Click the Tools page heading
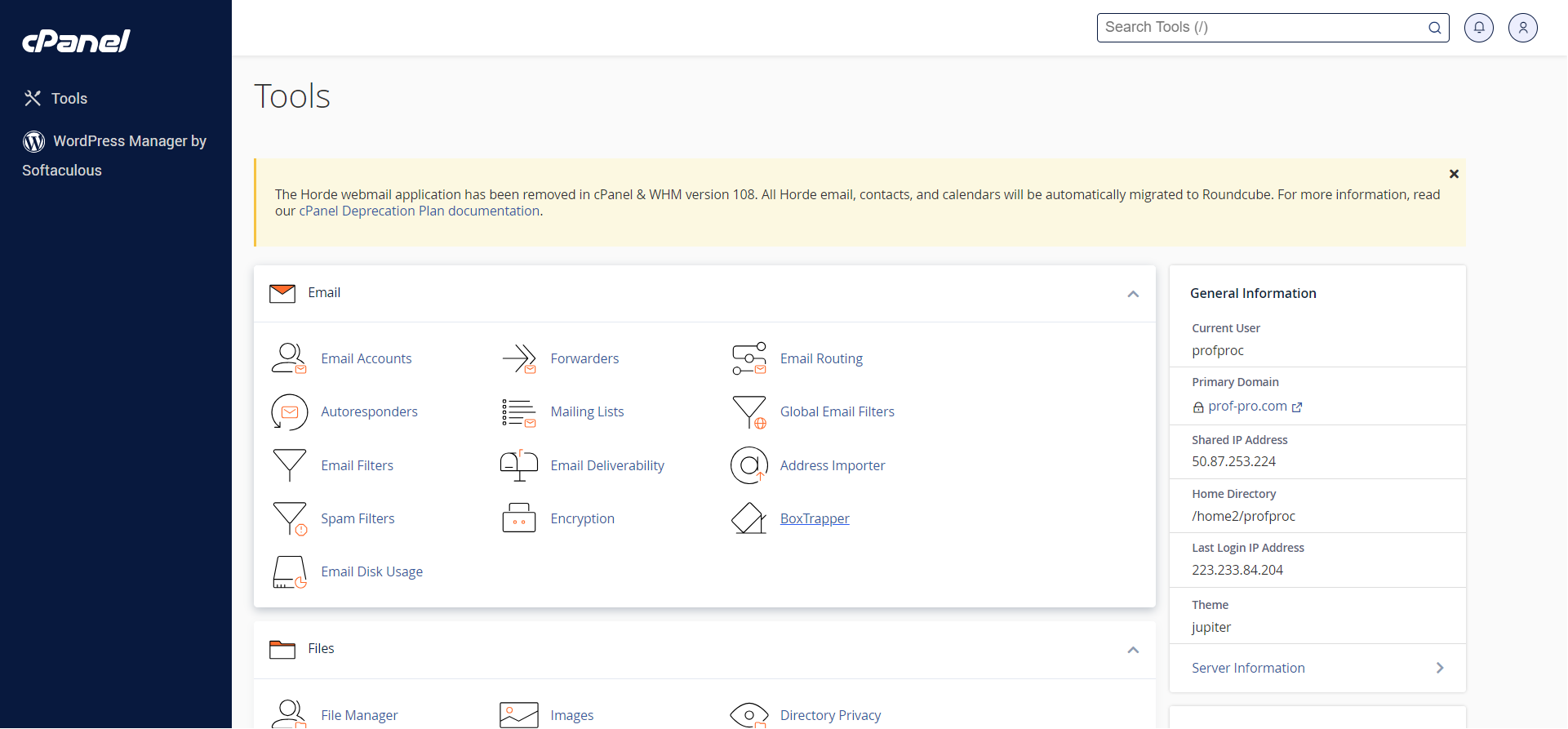 click(x=292, y=96)
